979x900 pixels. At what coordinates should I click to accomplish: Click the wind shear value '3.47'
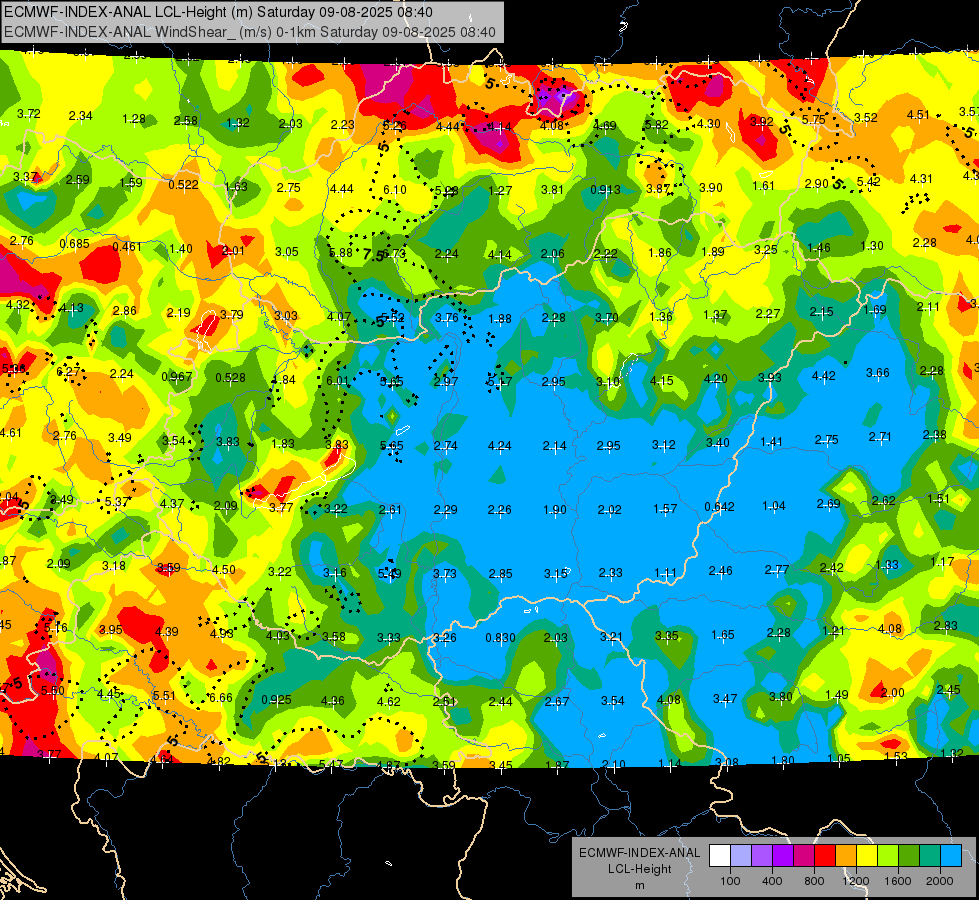[x=725, y=698]
